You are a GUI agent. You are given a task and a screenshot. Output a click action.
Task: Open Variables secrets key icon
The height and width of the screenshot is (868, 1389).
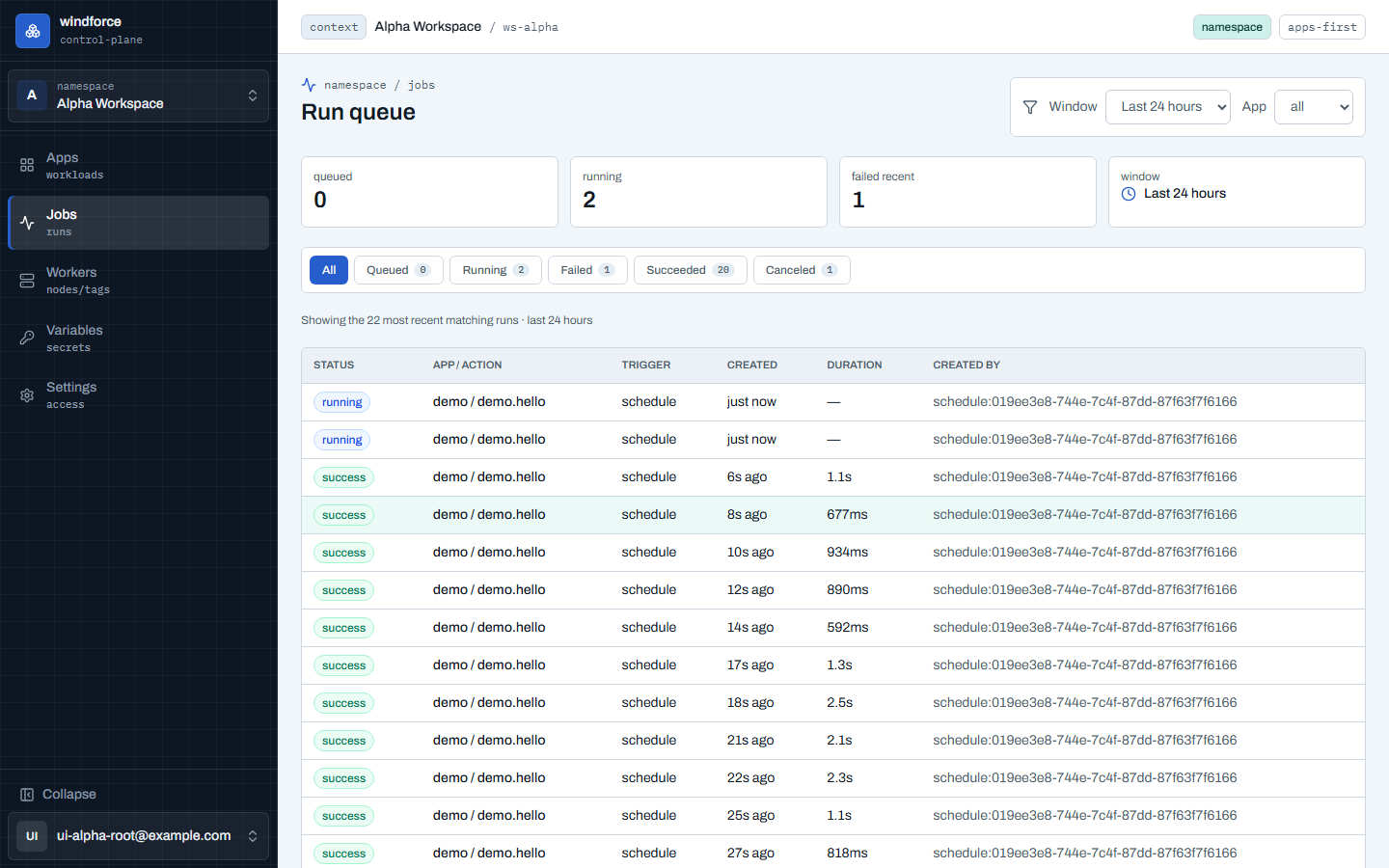pyautogui.click(x=27, y=338)
